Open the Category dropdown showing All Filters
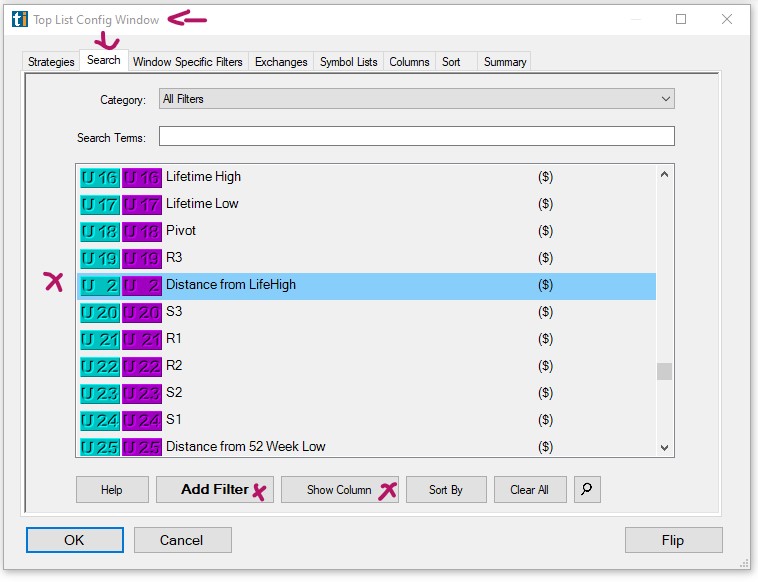 [x=416, y=99]
